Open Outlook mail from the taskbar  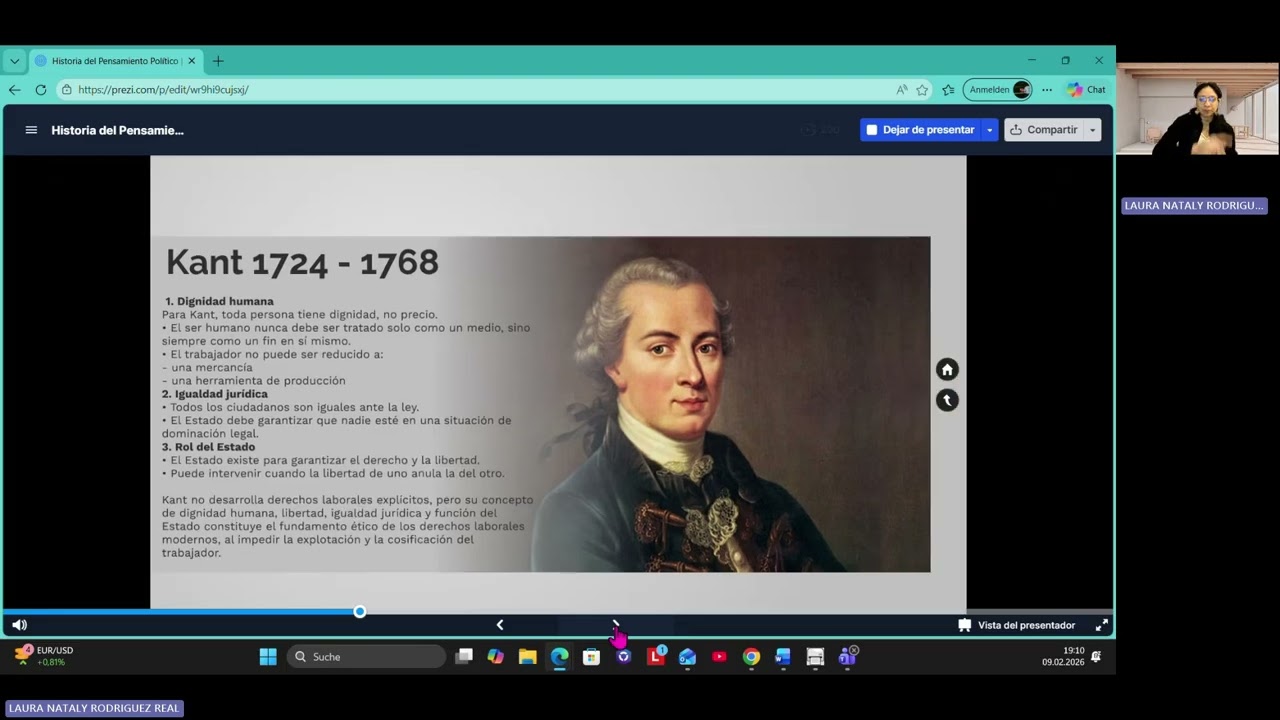(688, 656)
